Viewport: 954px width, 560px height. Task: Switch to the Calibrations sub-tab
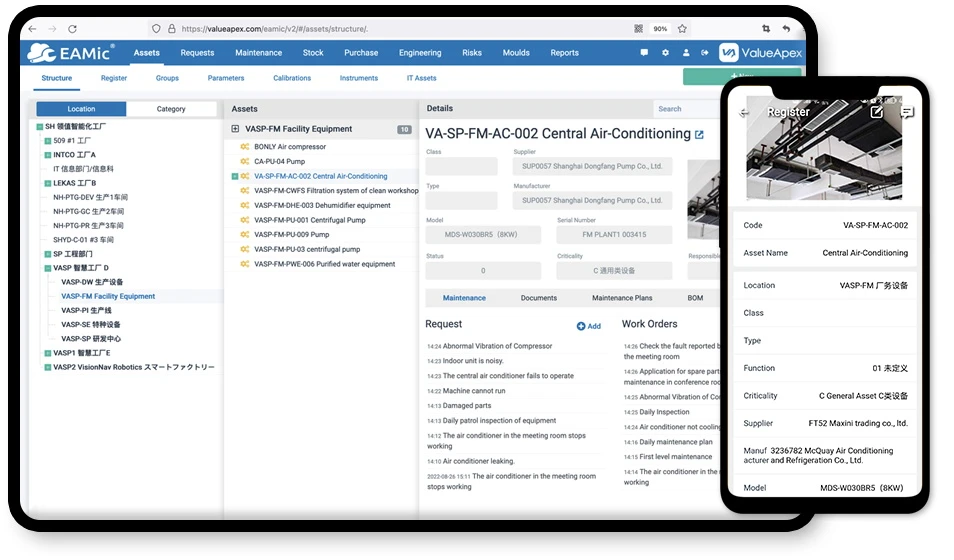pos(291,78)
